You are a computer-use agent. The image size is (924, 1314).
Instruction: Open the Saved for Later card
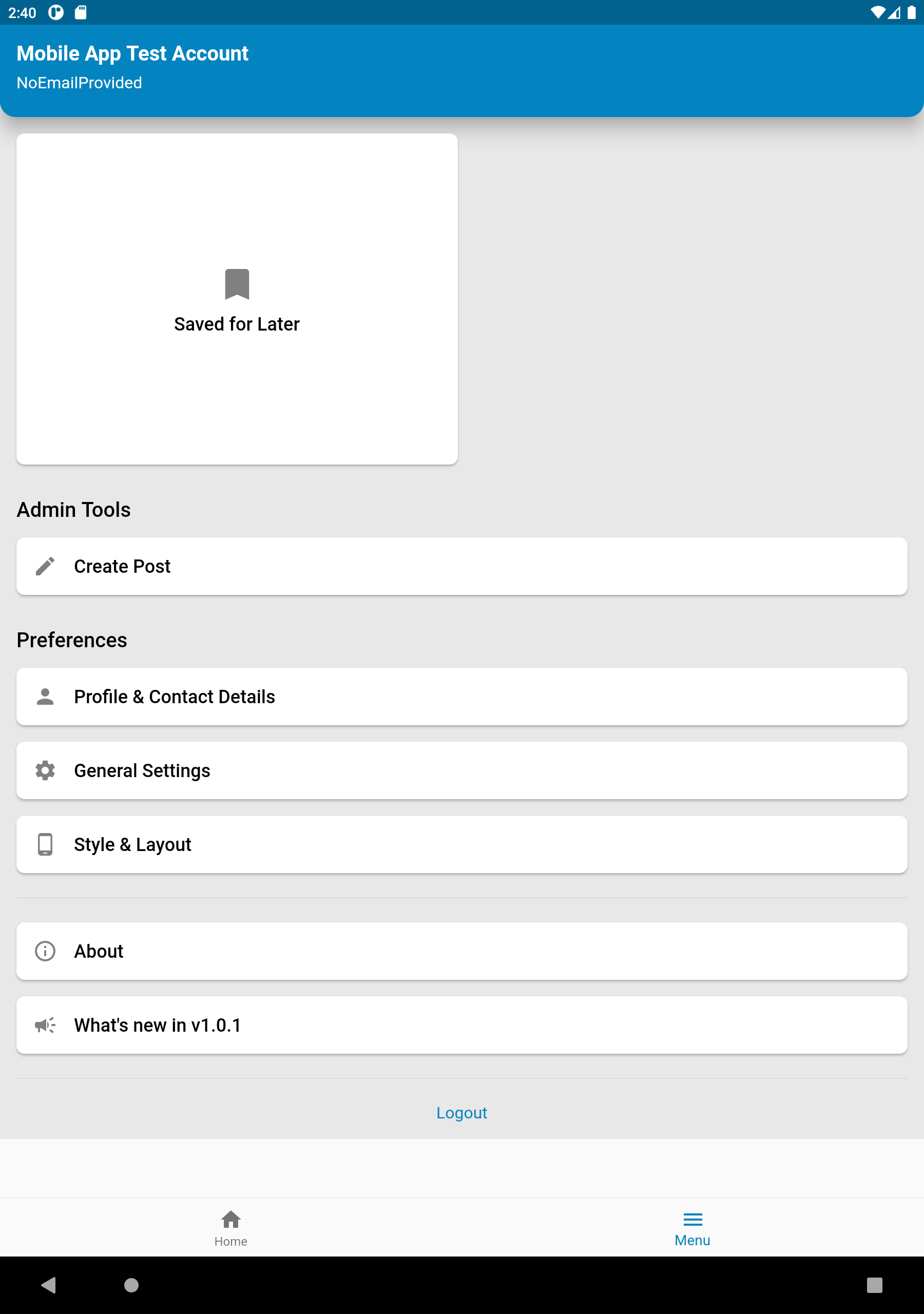point(237,299)
